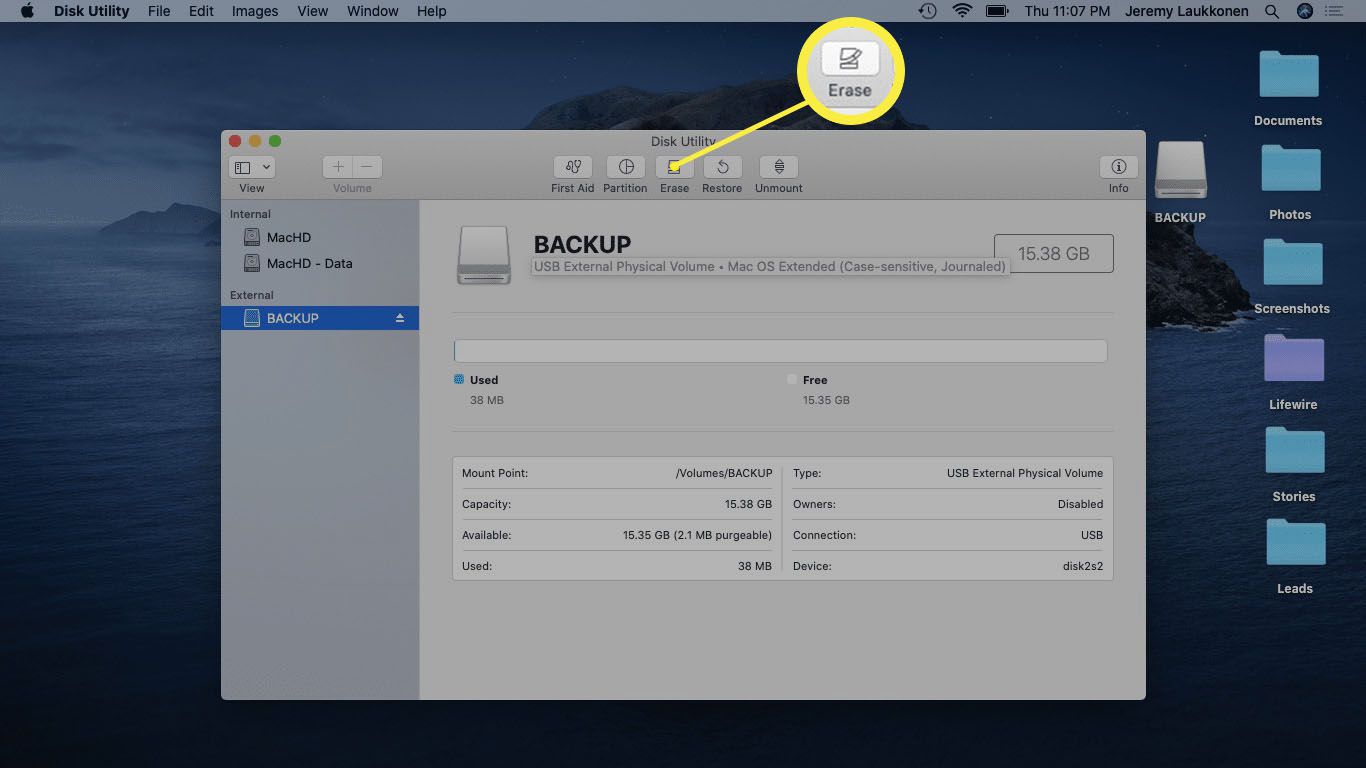Click the Jeremy Laukkonen user menu
This screenshot has width=1366, height=768.
(x=1188, y=11)
